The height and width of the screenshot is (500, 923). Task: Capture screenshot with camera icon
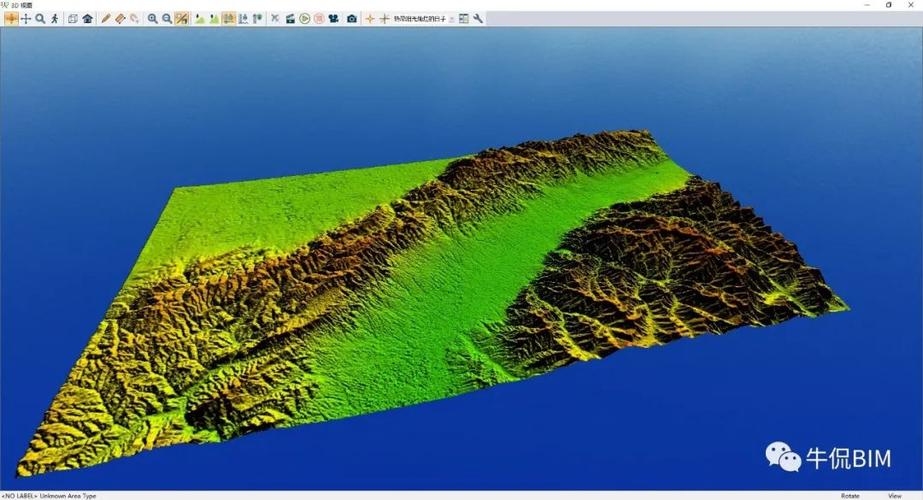tap(352, 19)
